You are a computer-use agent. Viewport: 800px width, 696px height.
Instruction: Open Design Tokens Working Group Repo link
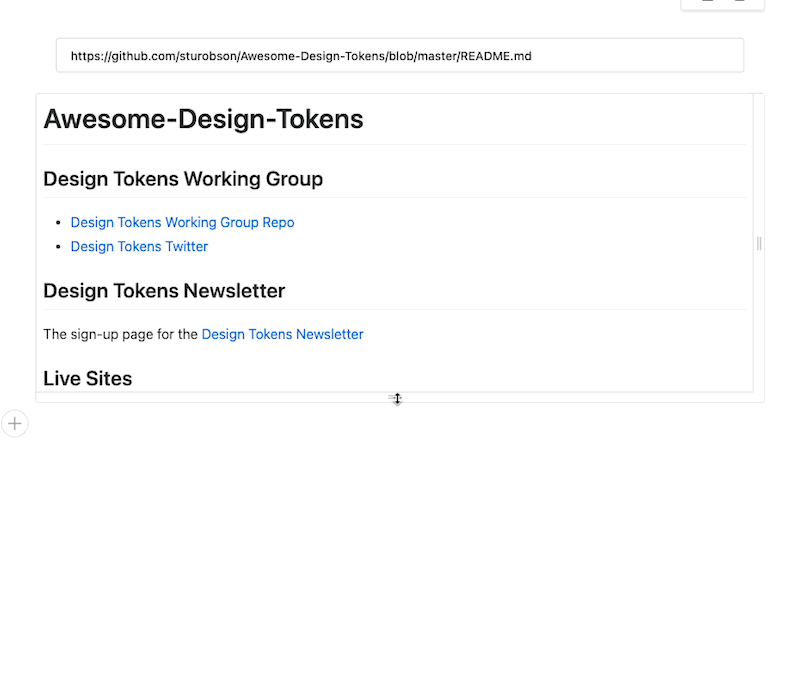click(182, 222)
